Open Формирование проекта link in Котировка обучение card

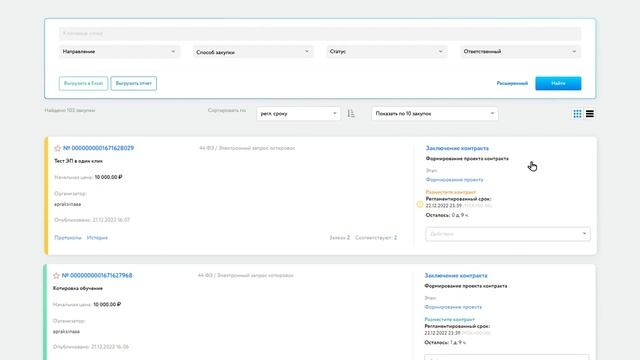[453, 307]
